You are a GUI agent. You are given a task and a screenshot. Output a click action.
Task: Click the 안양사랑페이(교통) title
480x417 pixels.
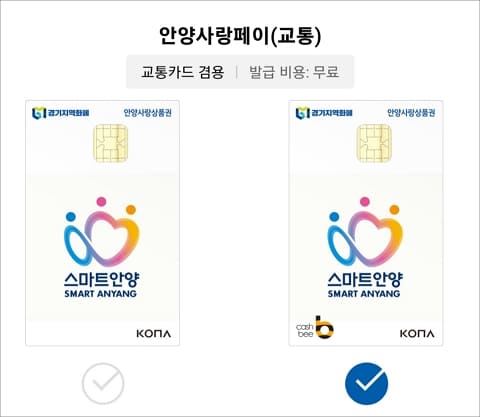(x=240, y=36)
